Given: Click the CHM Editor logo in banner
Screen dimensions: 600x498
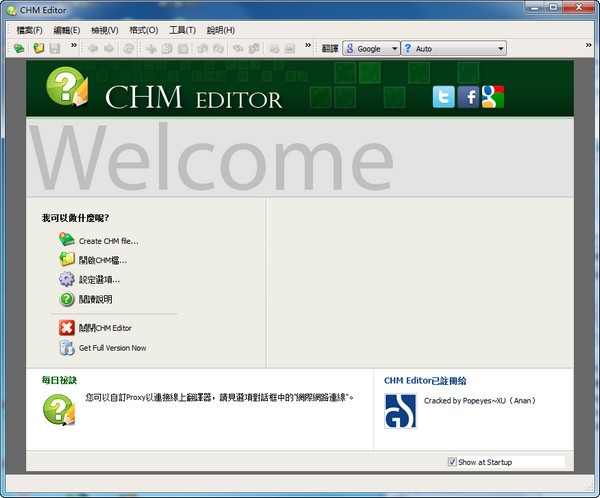Looking at the screenshot, I should [67, 87].
